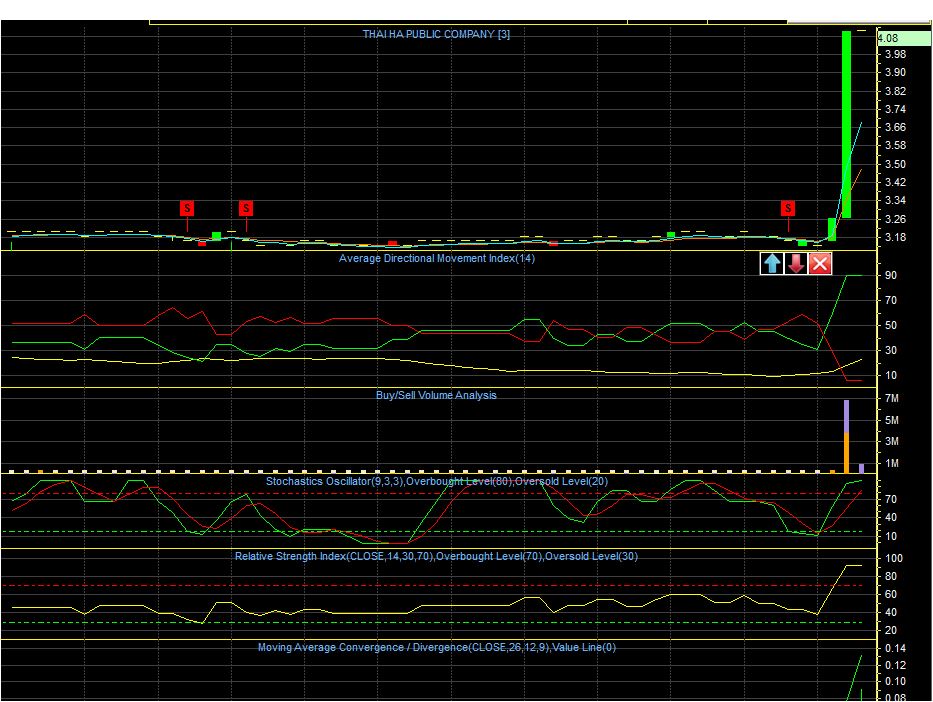Click the Relative Strength Index panel title

coord(436,556)
